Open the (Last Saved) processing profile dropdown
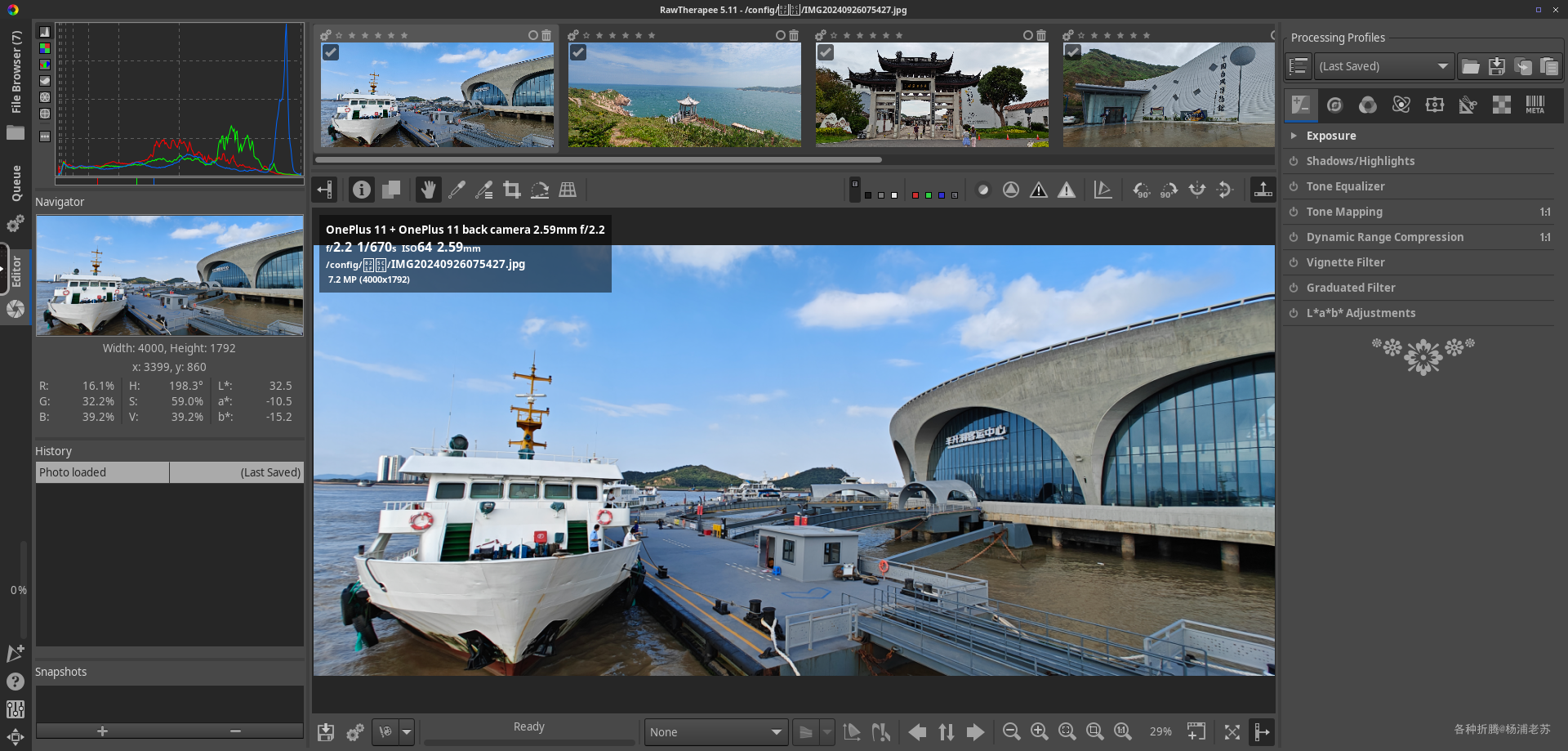Viewport: 1568px width, 751px height. [x=1383, y=66]
